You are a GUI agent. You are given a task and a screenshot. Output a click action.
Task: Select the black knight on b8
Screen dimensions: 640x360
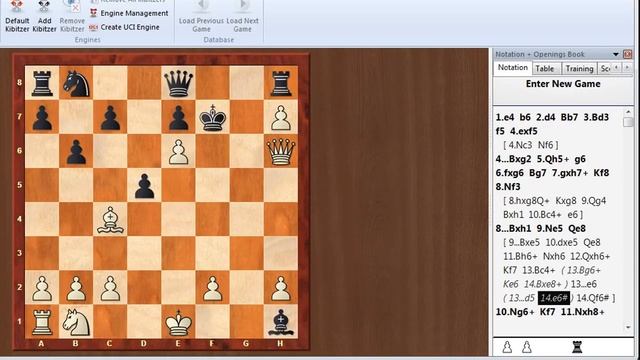tap(76, 83)
